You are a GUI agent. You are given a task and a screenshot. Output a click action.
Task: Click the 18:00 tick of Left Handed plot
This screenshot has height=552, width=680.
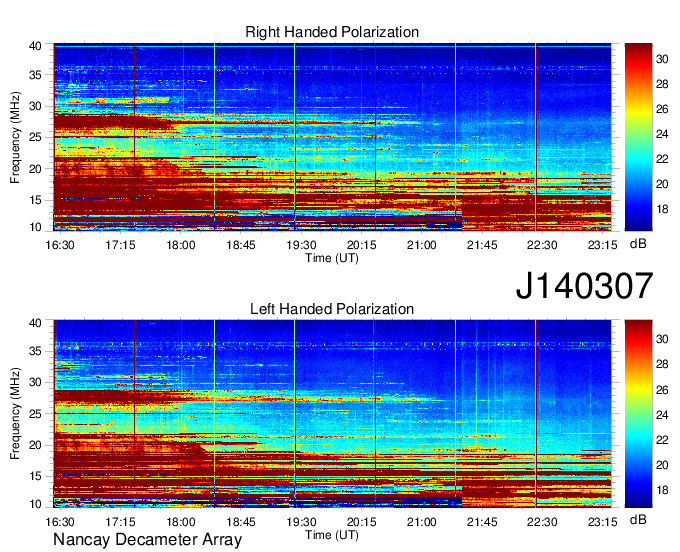point(181,522)
